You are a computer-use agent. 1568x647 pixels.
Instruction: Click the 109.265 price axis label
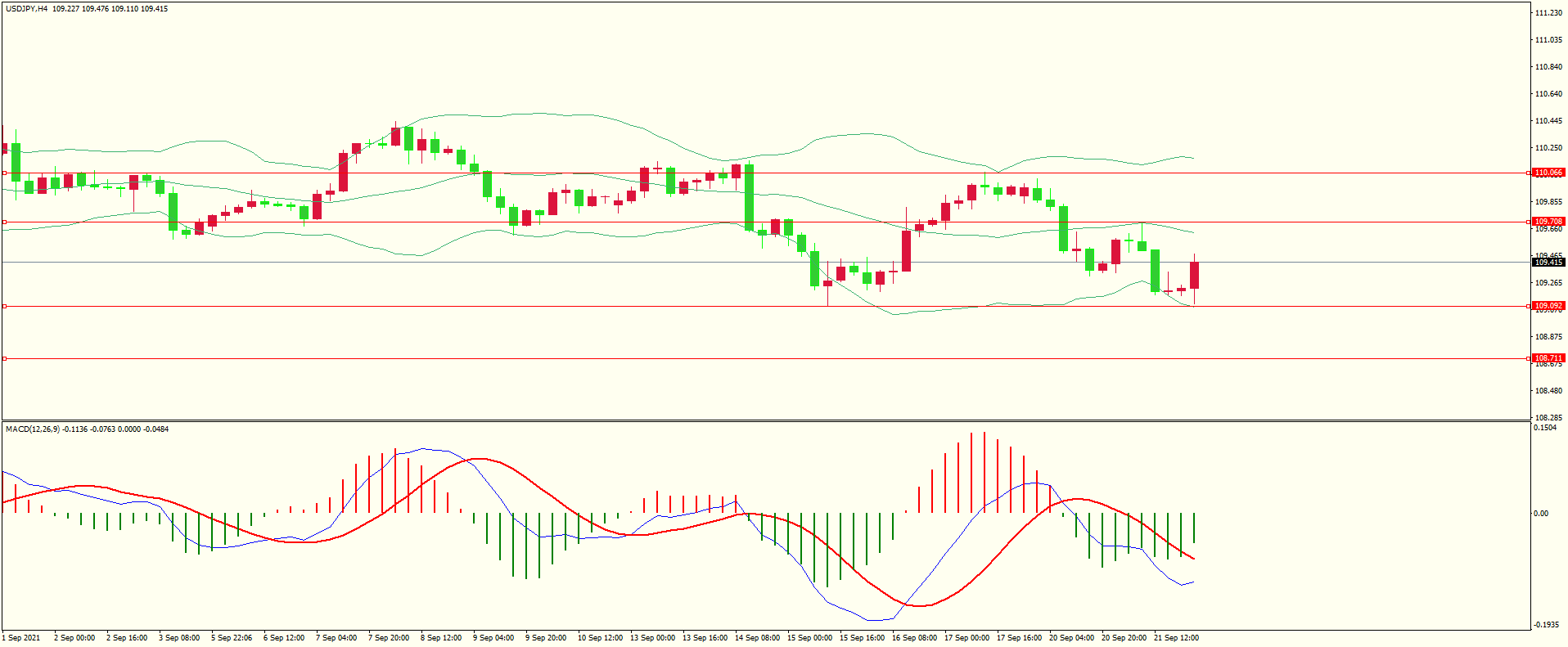[1549, 283]
